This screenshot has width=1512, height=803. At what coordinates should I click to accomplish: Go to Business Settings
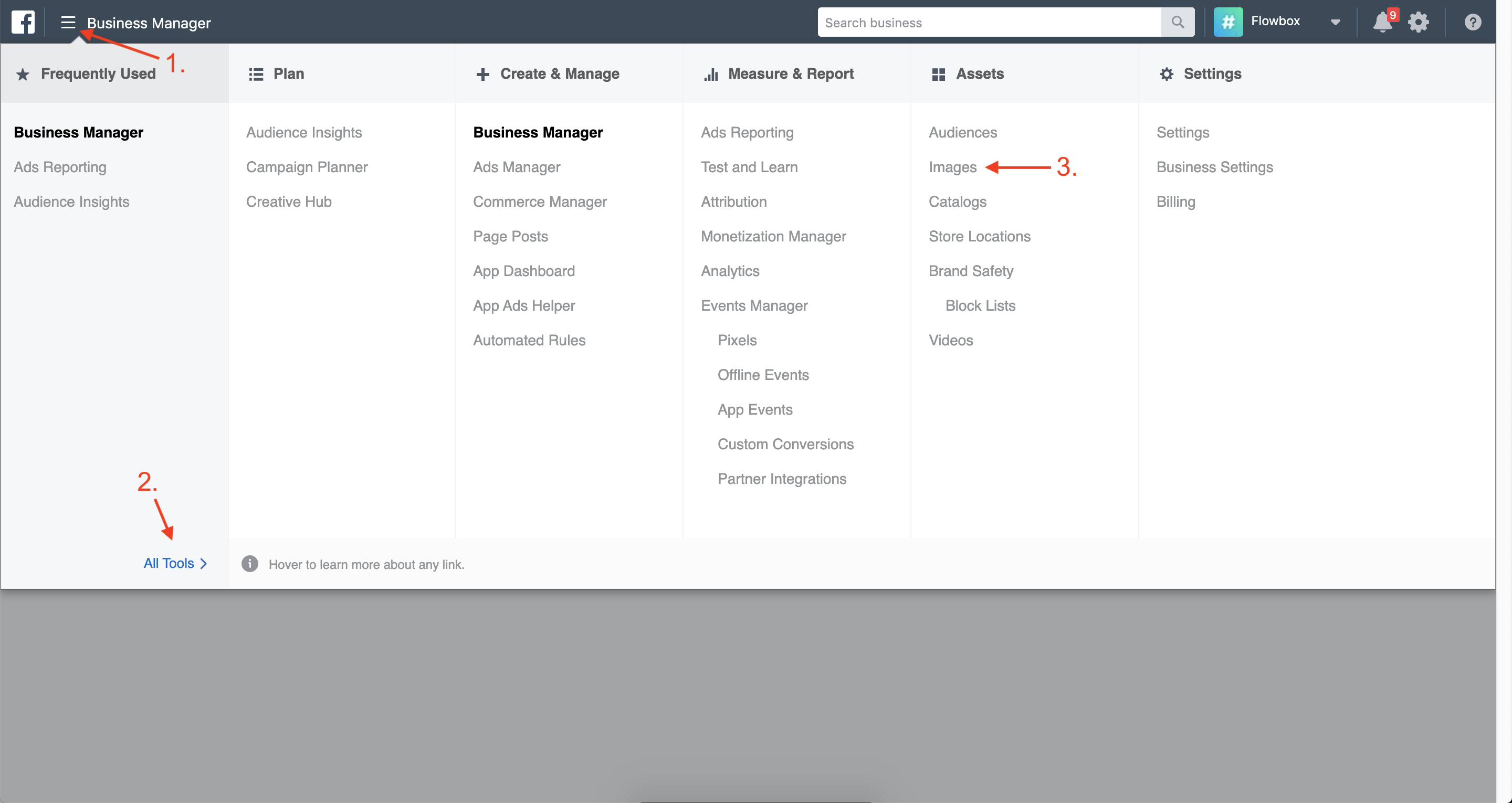pos(1214,167)
